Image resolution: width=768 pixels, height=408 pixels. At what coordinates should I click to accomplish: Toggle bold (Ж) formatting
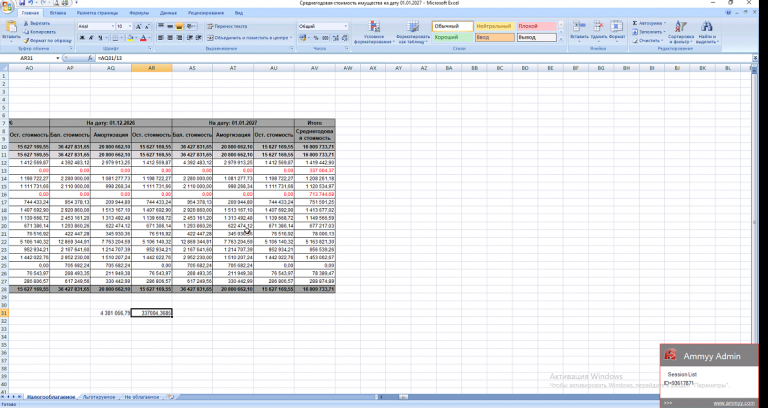pyautogui.click(x=82, y=38)
